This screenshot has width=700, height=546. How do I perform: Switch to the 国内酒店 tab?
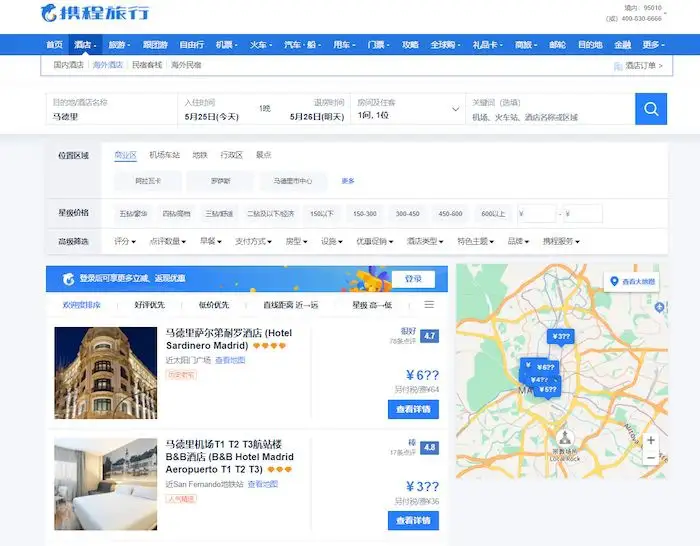(68, 65)
